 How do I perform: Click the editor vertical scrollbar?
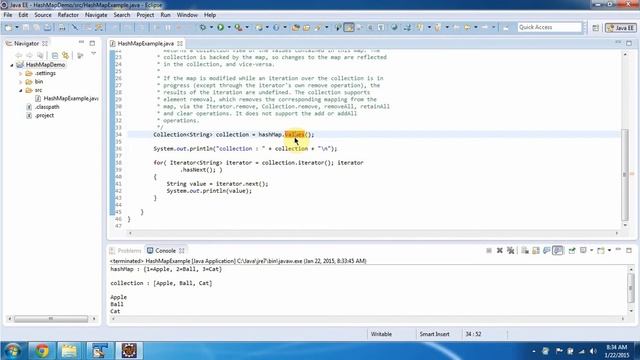(x=624, y=175)
